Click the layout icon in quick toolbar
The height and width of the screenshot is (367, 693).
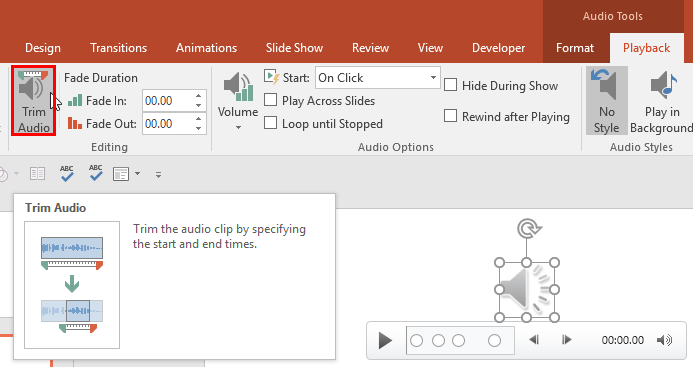click(x=121, y=174)
